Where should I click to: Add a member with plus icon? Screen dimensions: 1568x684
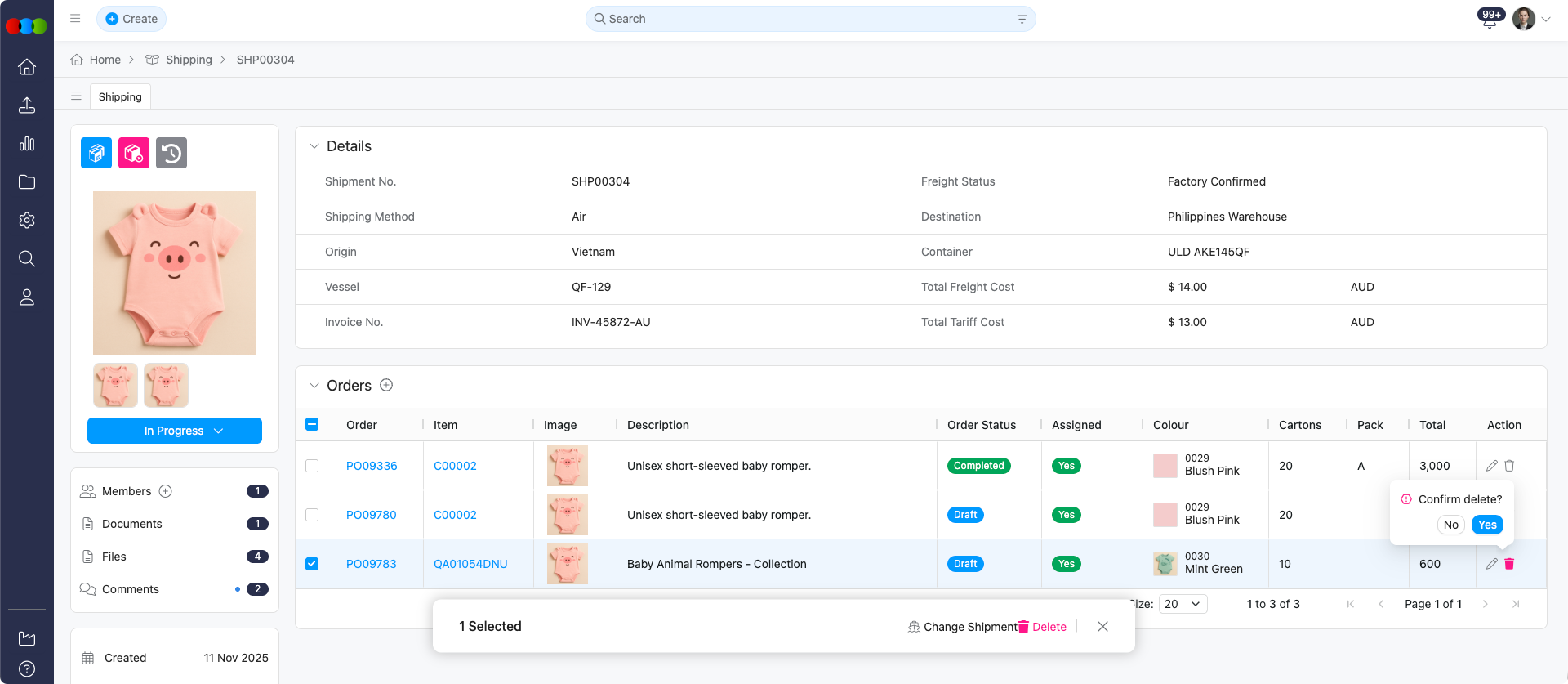click(166, 491)
